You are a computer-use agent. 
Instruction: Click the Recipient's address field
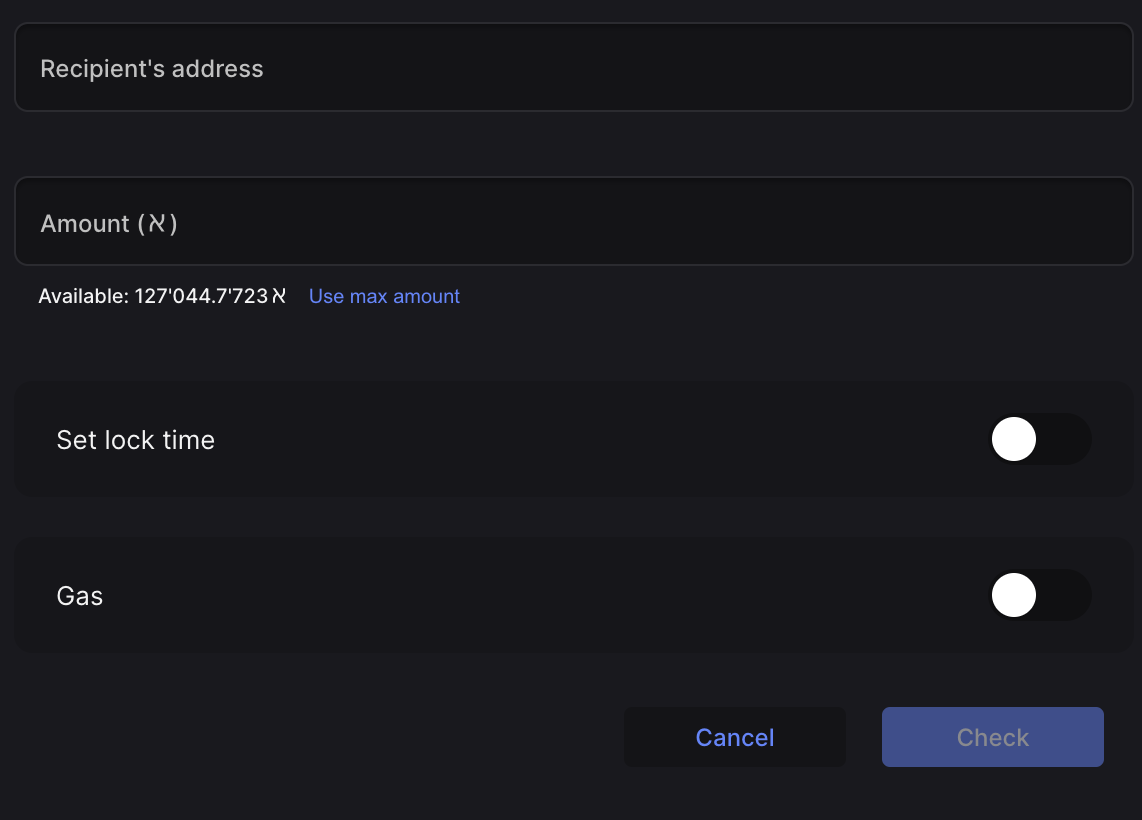point(571,67)
